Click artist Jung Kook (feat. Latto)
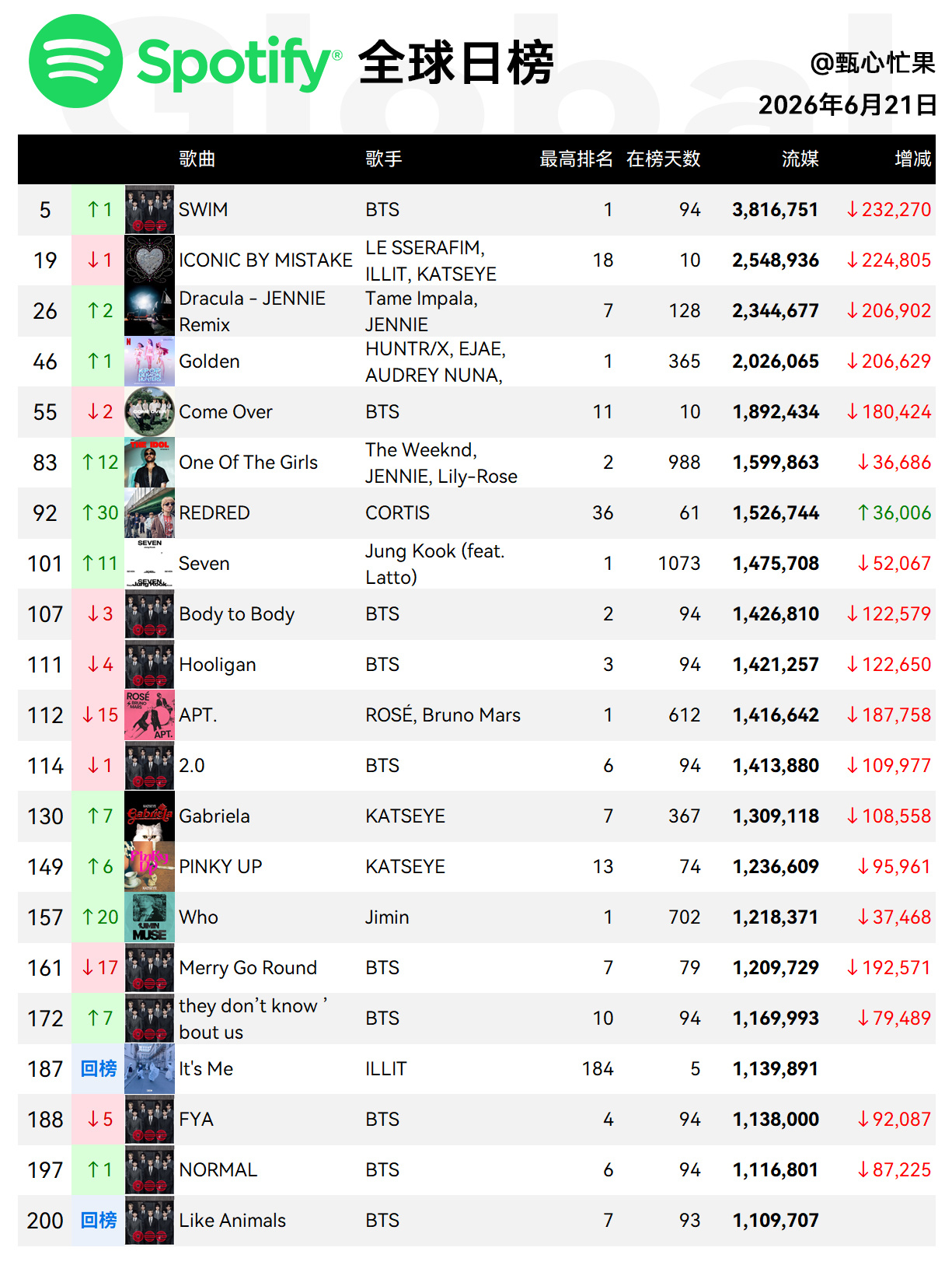This screenshot has width=952, height=1265. click(x=435, y=564)
